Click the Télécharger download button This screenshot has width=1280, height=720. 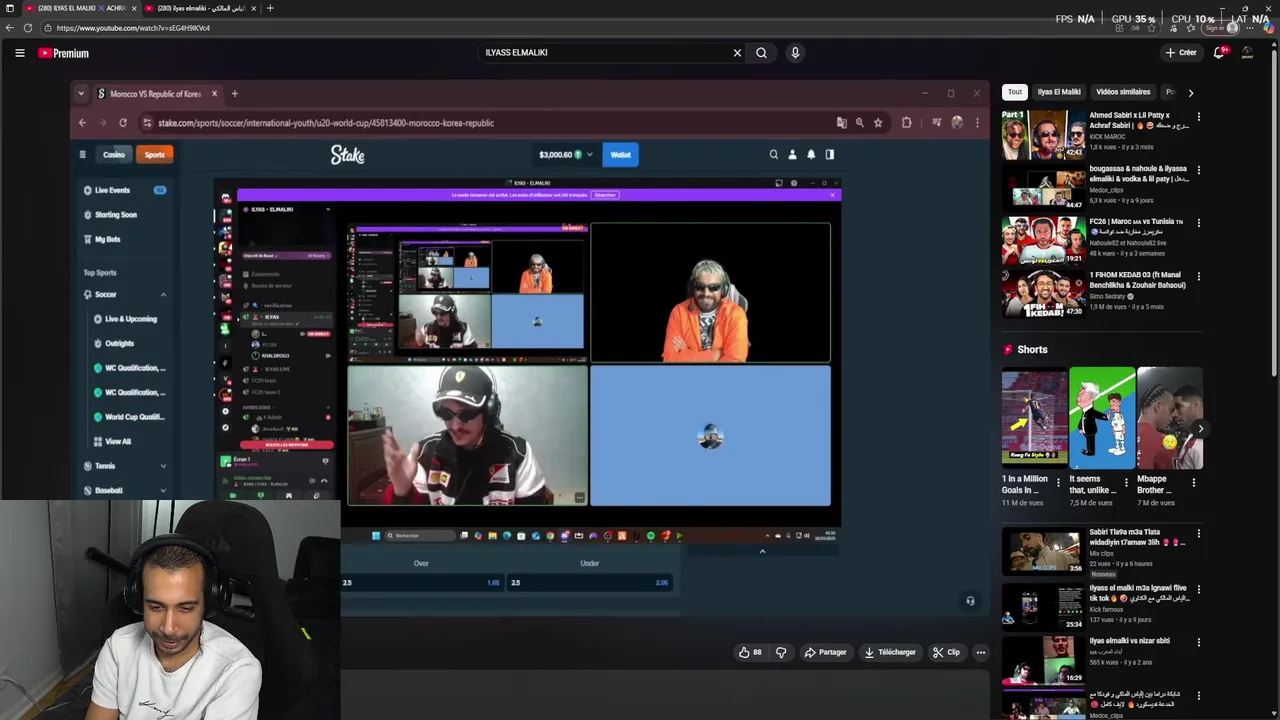click(x=890, y=652)
